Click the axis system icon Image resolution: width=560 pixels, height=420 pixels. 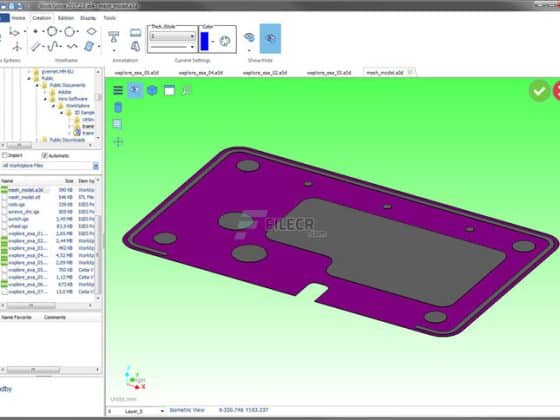pos(16,46)
